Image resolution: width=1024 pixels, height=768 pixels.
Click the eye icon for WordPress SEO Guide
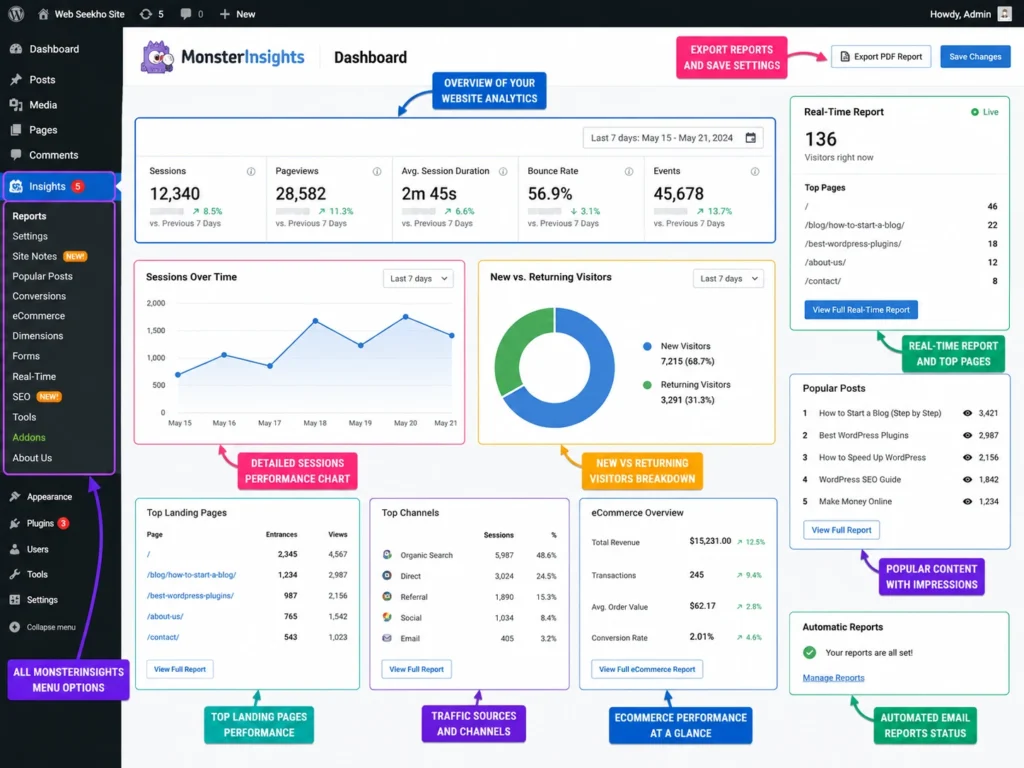coord(967,479)
